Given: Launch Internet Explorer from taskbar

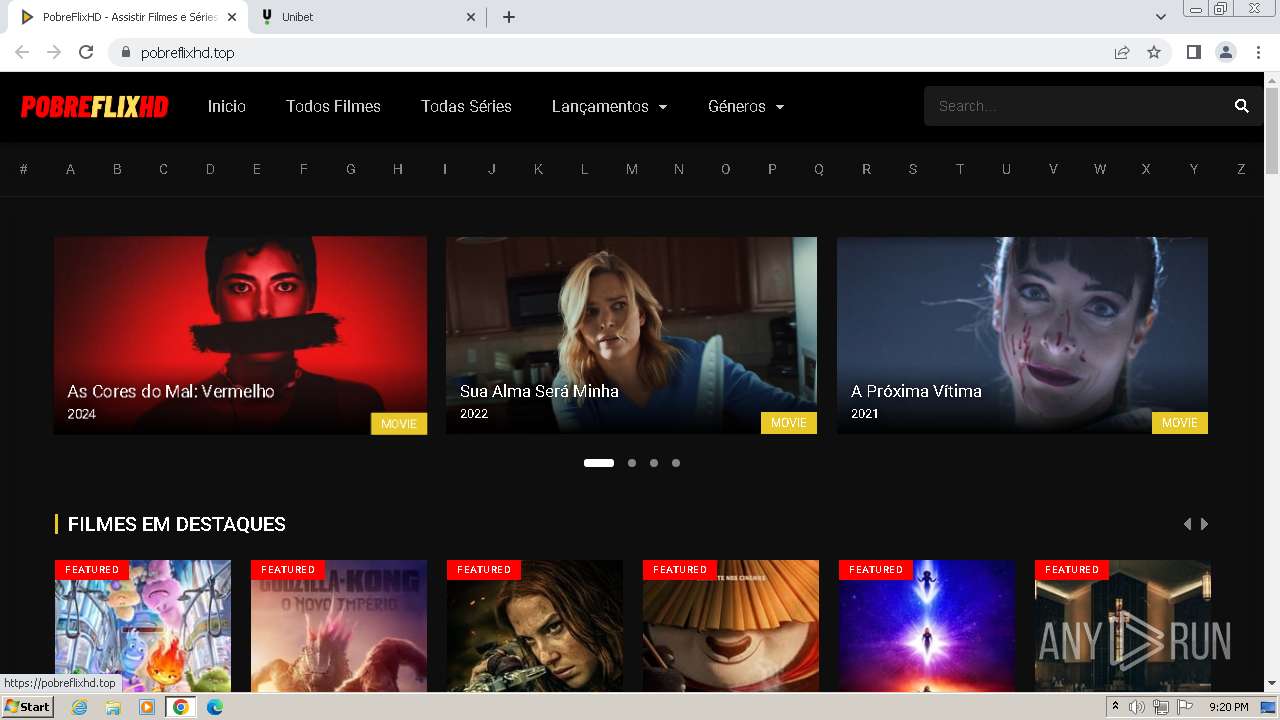Looking at the screenshot, I should pos(80,707).
